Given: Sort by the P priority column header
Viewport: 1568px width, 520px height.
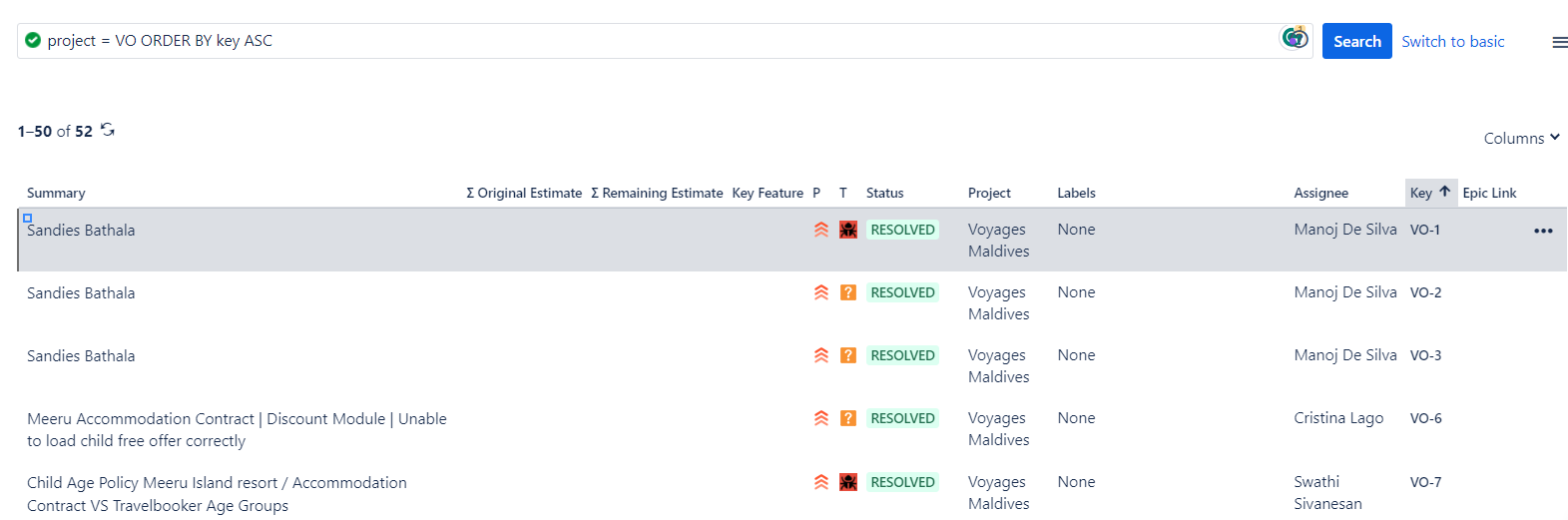Looking at the screenshot, I should click(816, 193).
